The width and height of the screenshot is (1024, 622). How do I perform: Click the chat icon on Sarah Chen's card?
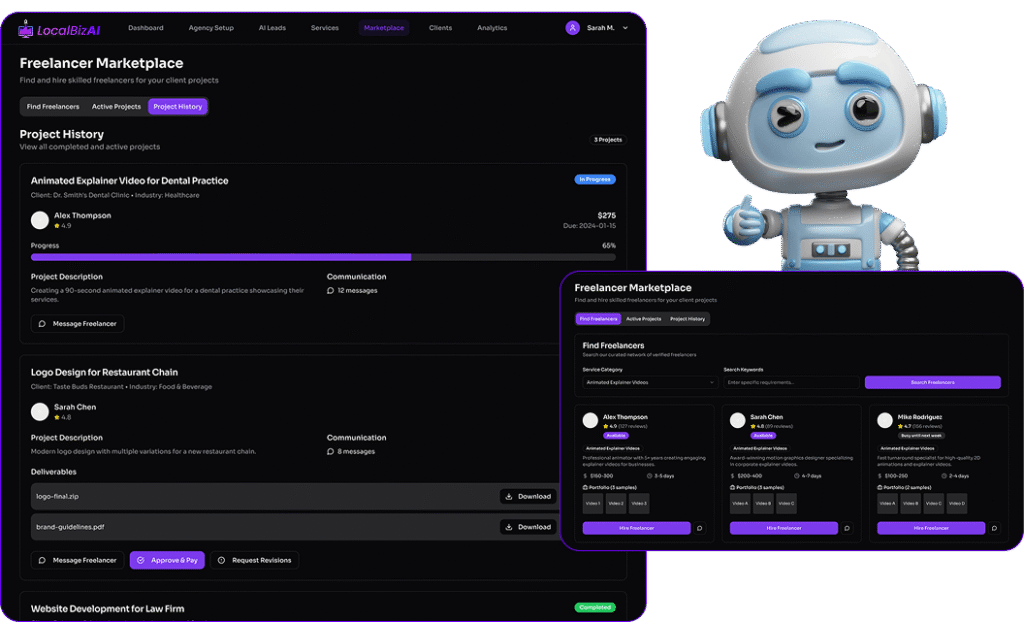847,528
